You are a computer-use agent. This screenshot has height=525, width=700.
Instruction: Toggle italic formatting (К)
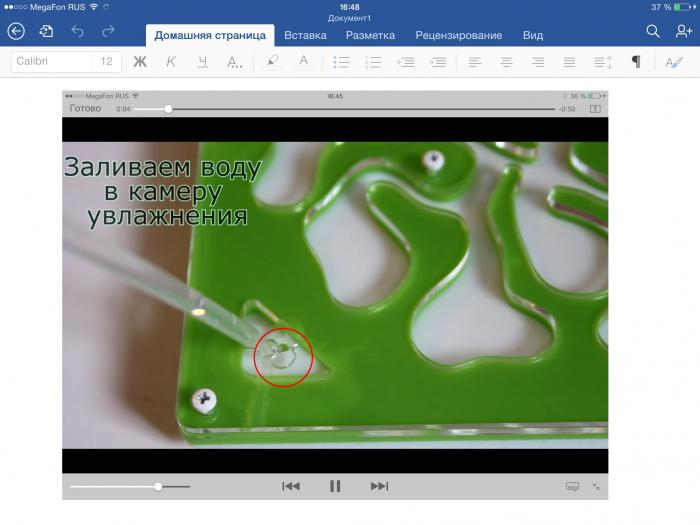point(171,62)
